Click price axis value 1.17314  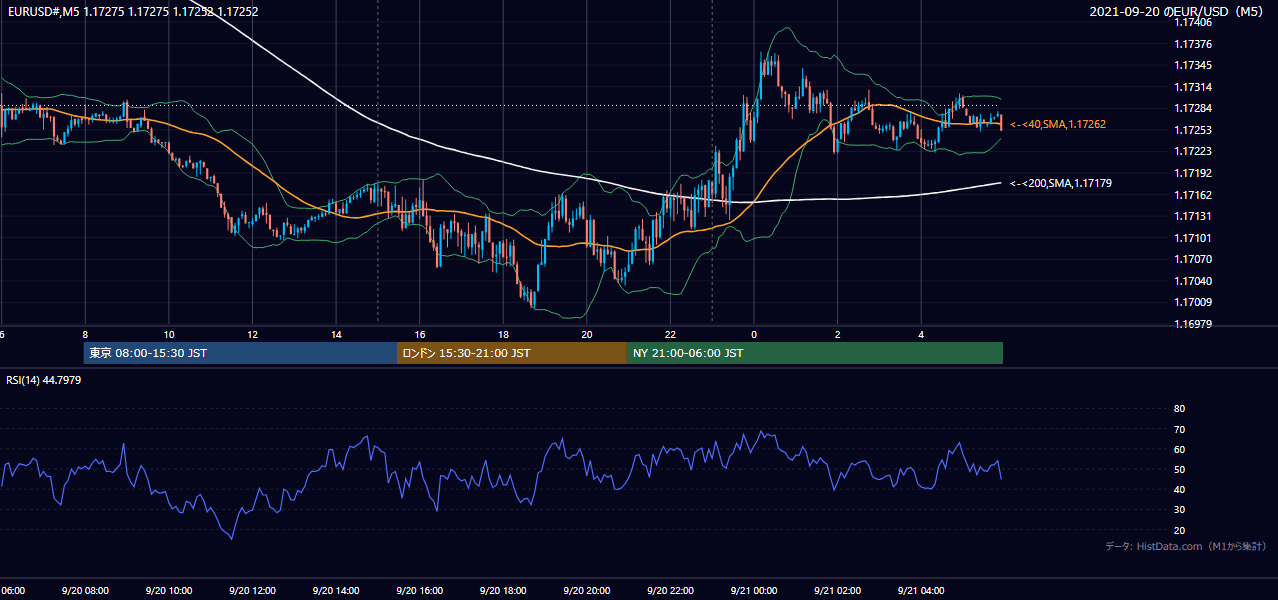click(x=1193, y=87)
